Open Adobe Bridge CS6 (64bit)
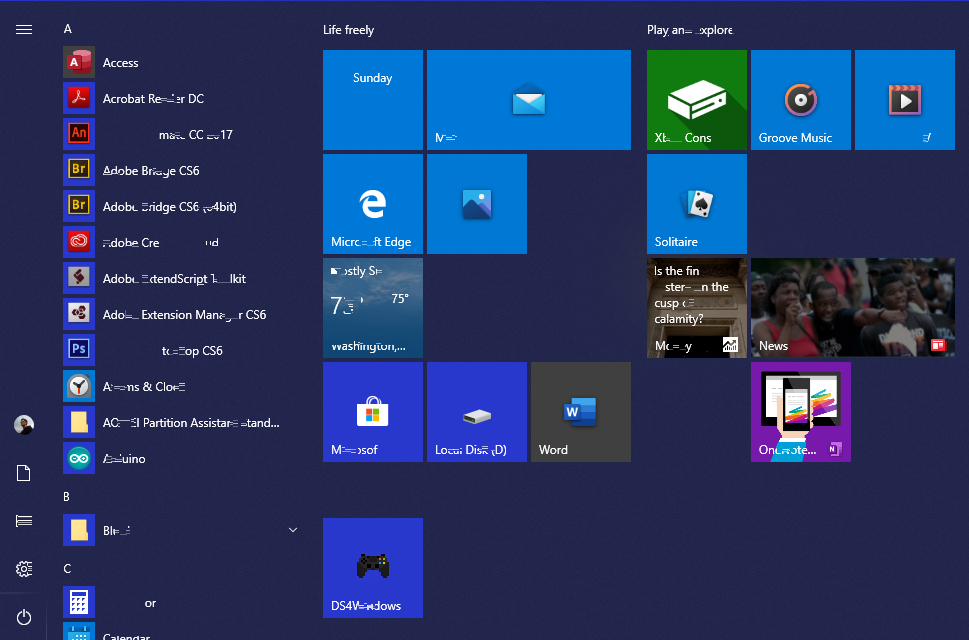 (180, 206)
